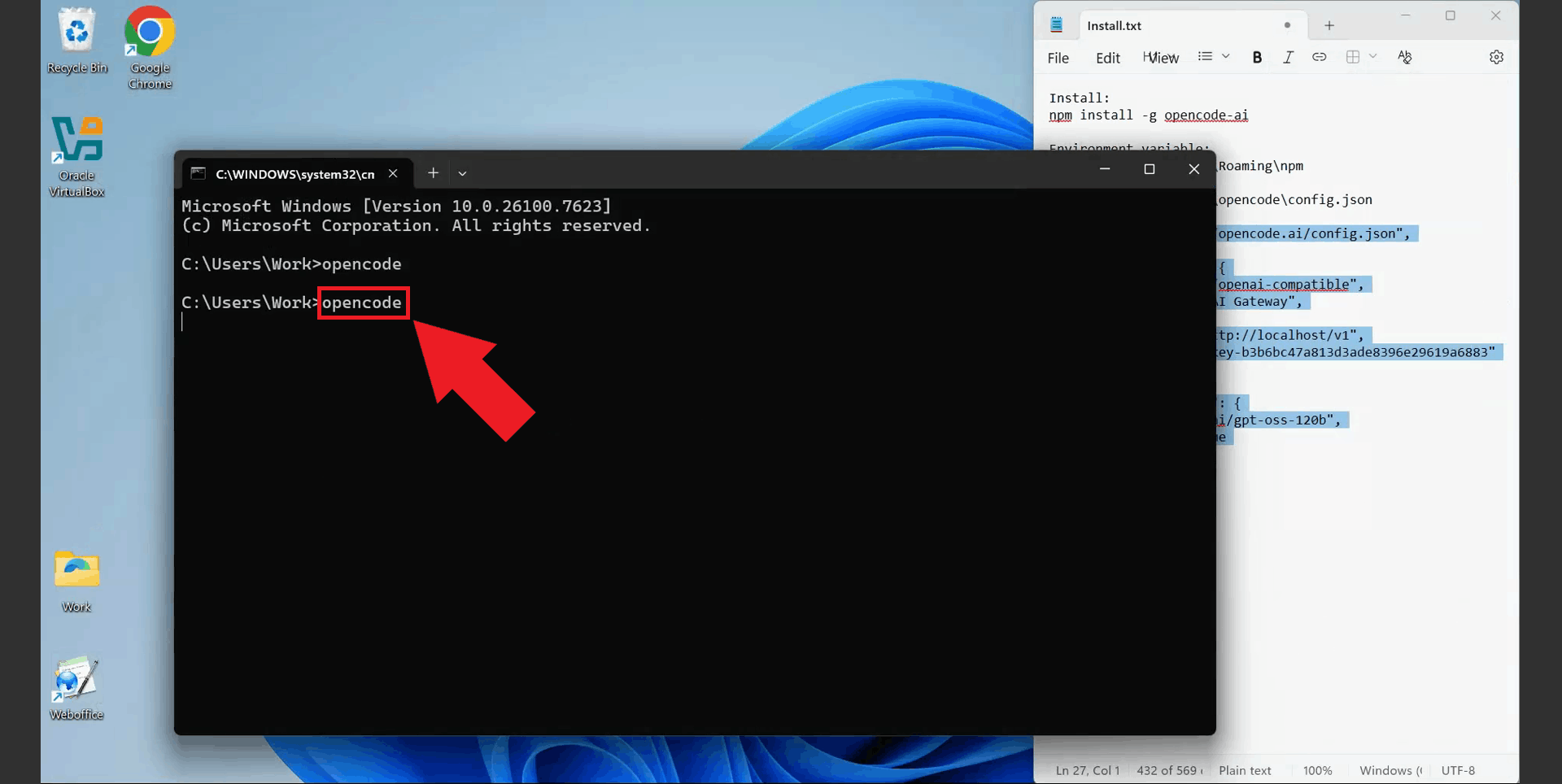The image size is (1562, 784).
Task: Insert a hyperlink in Install.txt
Action: coord(1320,57)
